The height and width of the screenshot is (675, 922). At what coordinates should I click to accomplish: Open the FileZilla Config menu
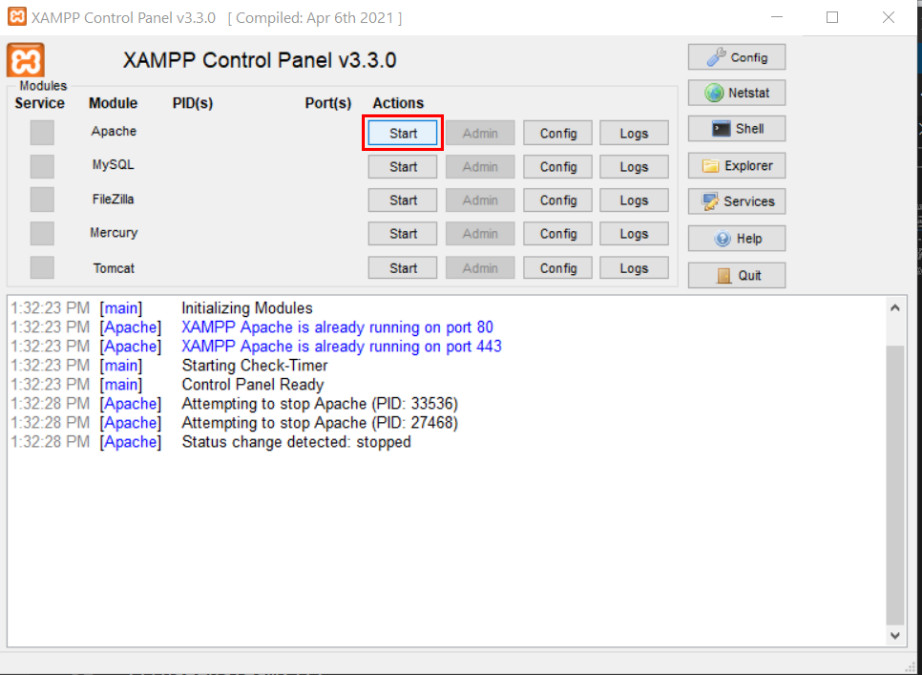pos(558,201)
